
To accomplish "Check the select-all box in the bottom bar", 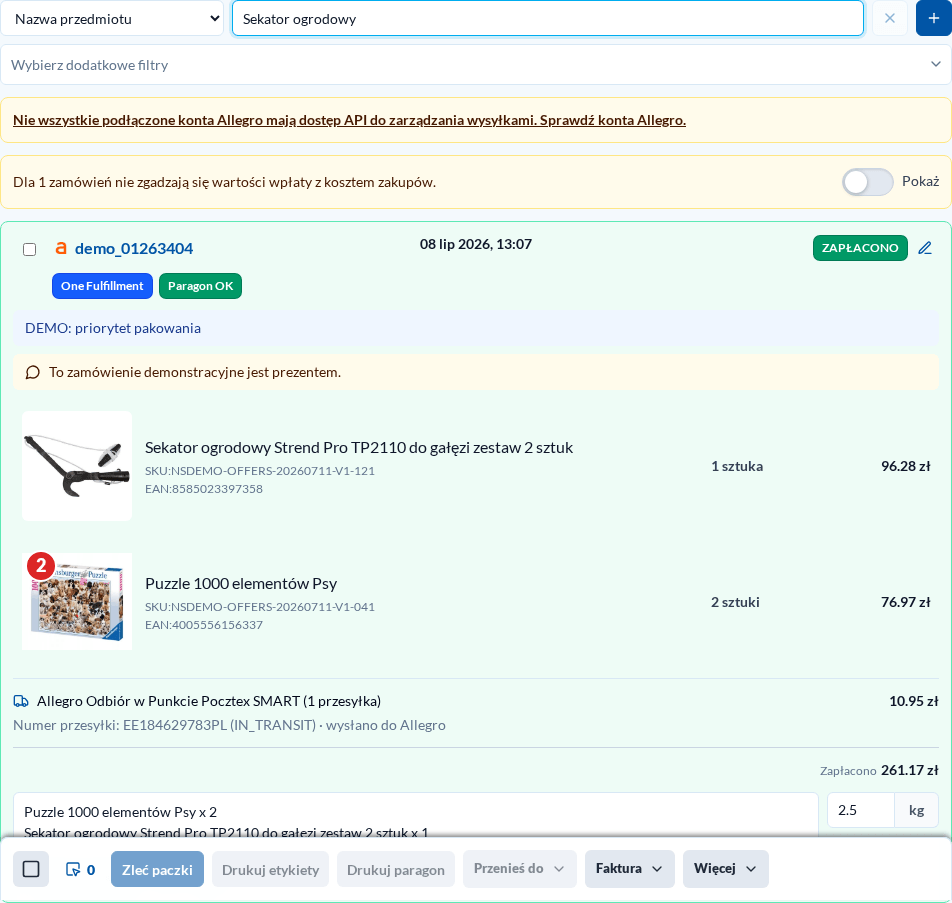I will pos(31,869).
